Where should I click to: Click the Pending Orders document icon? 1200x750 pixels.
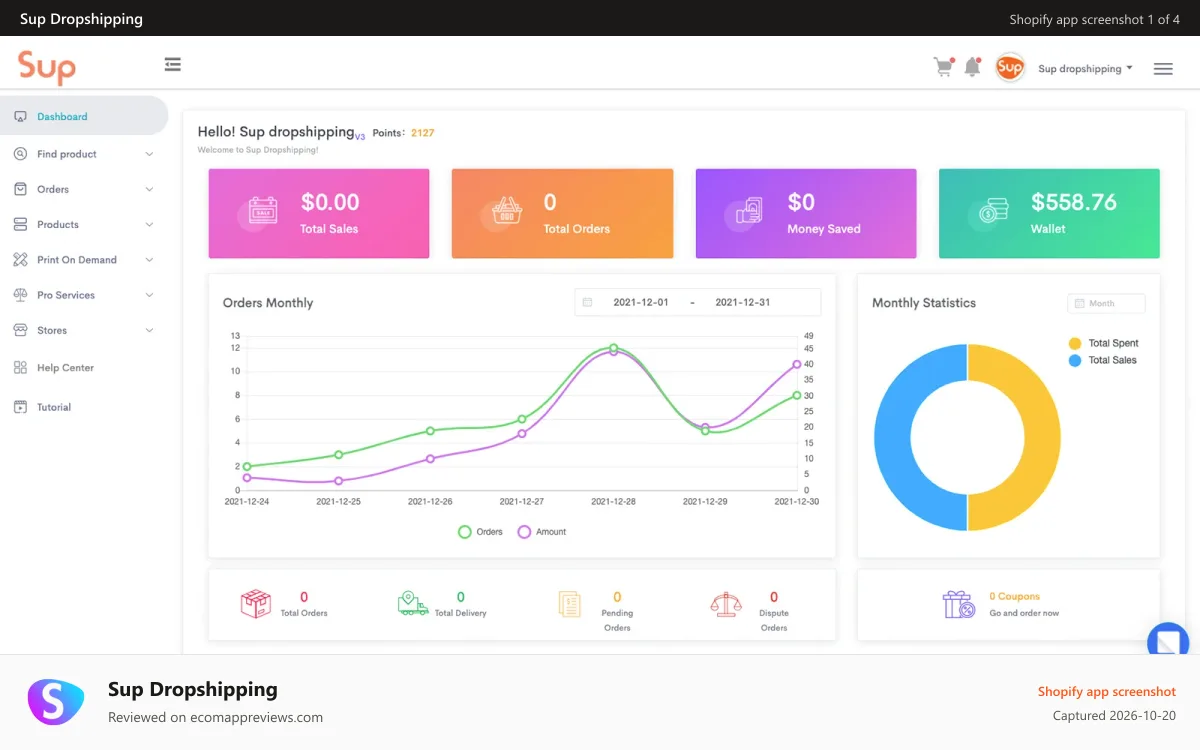click(569, 603)
